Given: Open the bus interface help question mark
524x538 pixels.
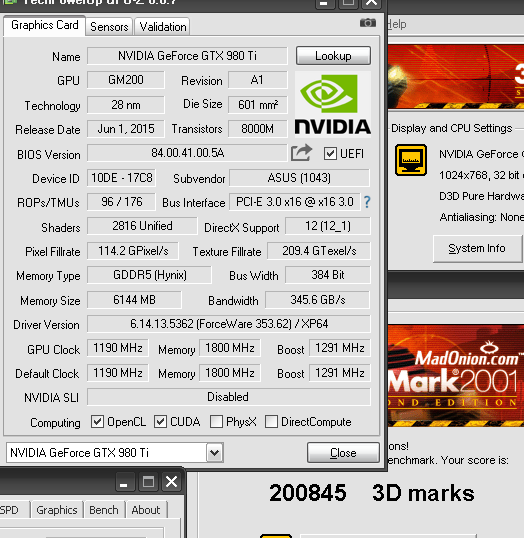Looking at the screenshot, I should [x=367, y=202].
